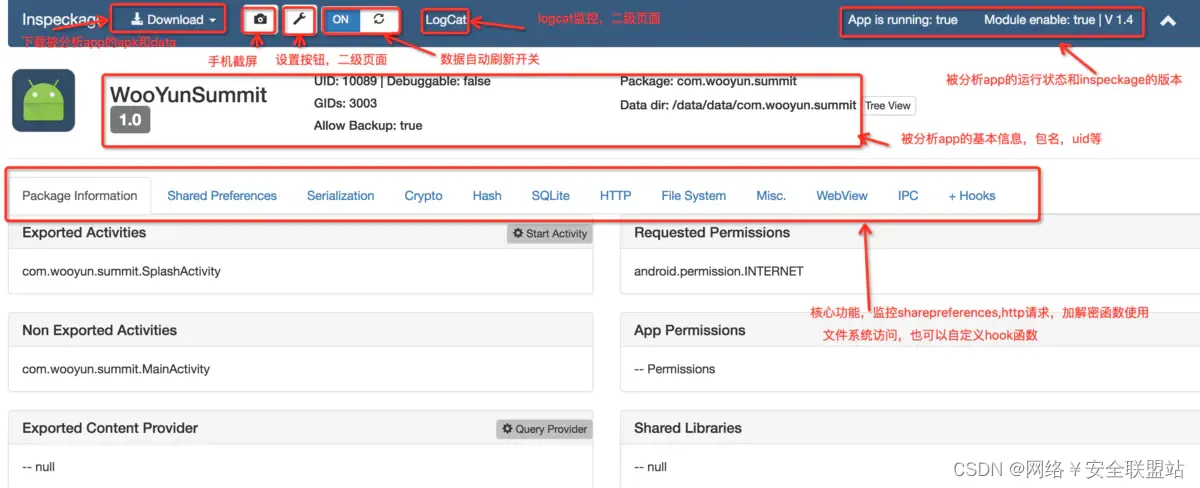Click the -- Permissions entry
The image size is (1200, 488).
tap(675, 369)
